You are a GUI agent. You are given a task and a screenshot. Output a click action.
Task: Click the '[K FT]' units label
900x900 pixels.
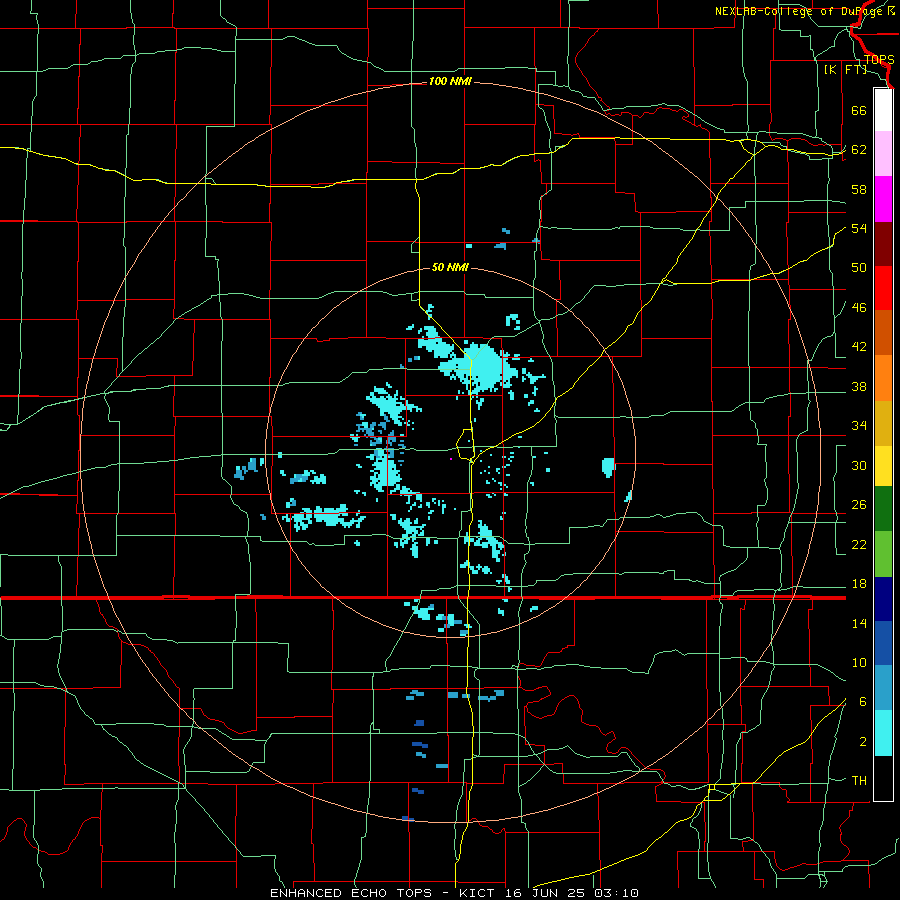(x=845, y=69)
